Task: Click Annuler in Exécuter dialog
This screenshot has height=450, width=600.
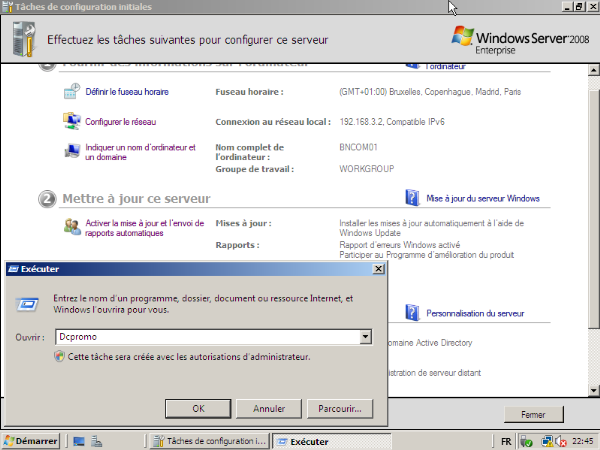Action: pos(269,409)
